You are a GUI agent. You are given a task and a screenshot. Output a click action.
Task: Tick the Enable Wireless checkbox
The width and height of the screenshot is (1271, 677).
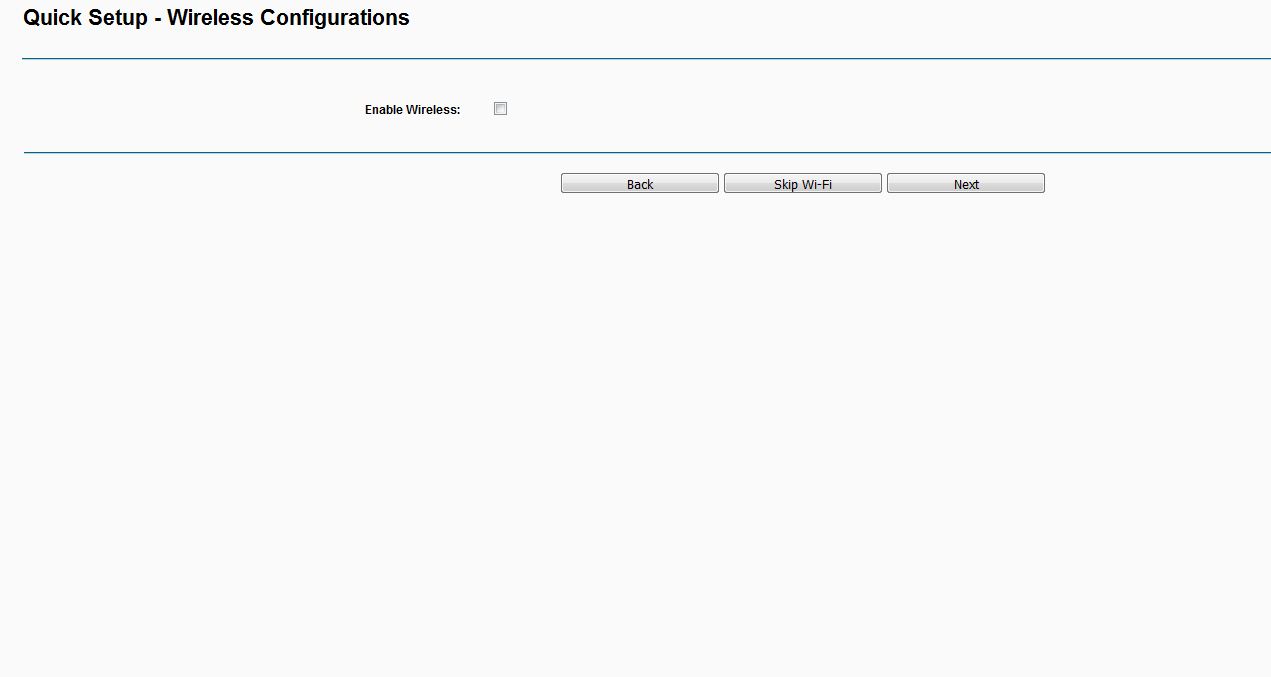coord(500,109)
